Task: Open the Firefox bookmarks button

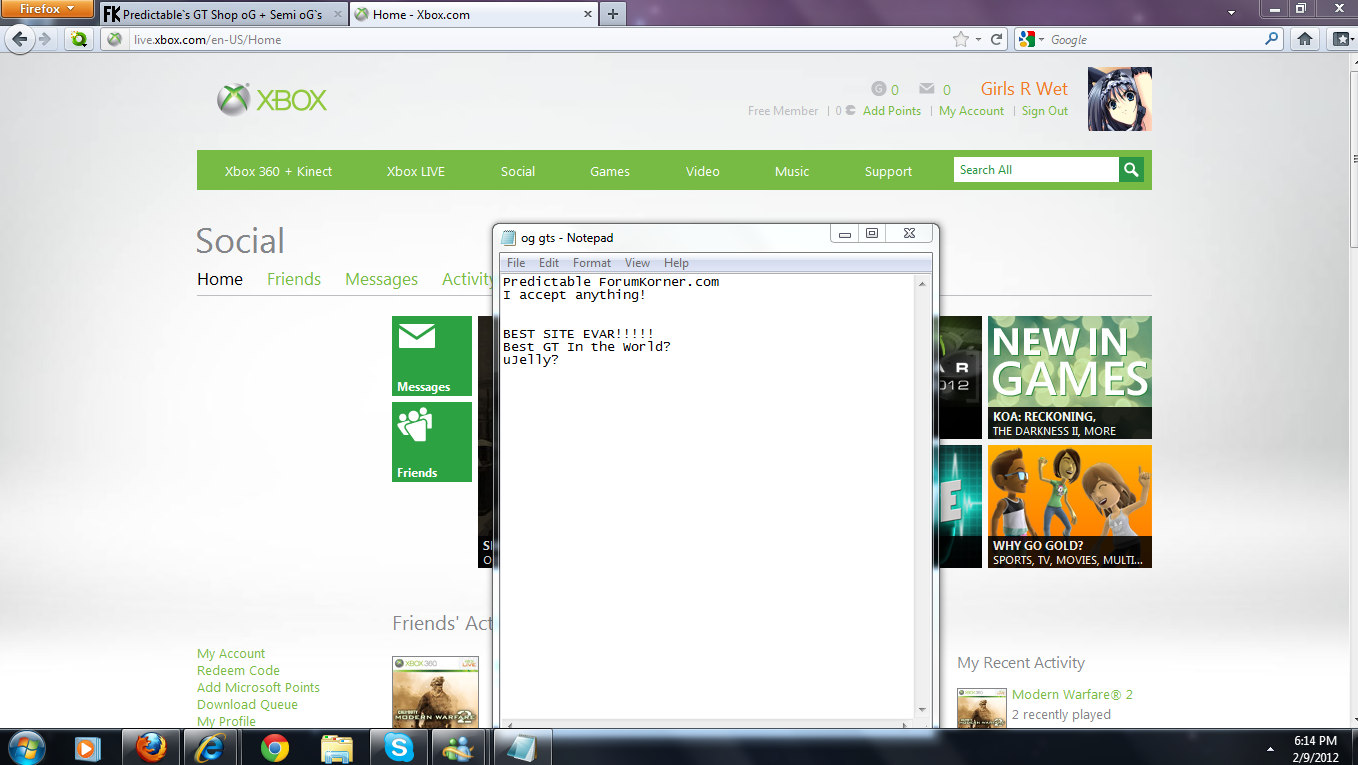Action: pyautogui.click(x=1342, y=40)
